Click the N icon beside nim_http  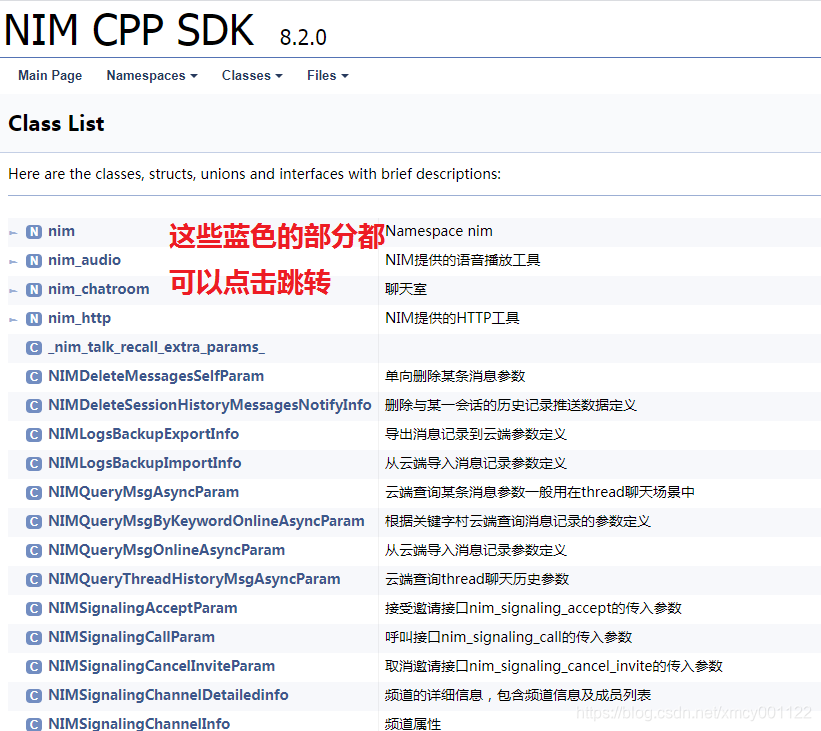tap(34, 319)
